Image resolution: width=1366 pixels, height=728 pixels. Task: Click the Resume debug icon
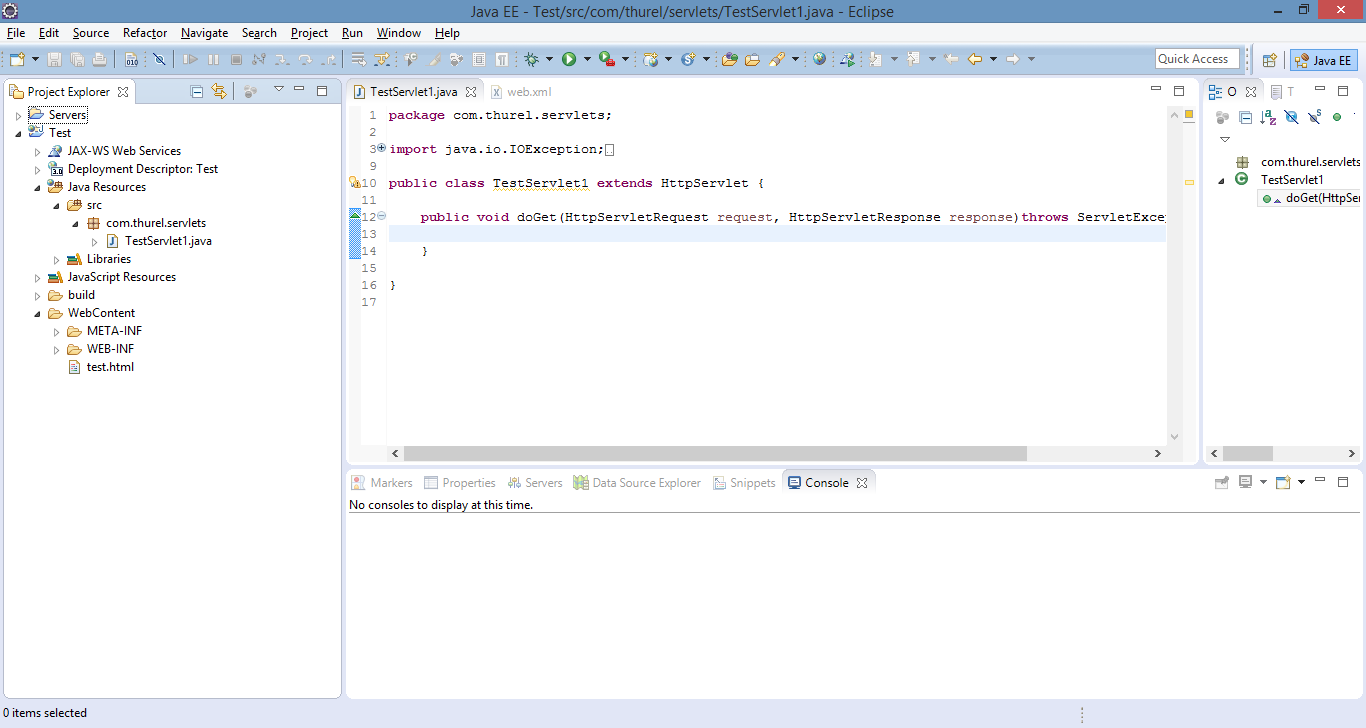(x=190, y=60)
